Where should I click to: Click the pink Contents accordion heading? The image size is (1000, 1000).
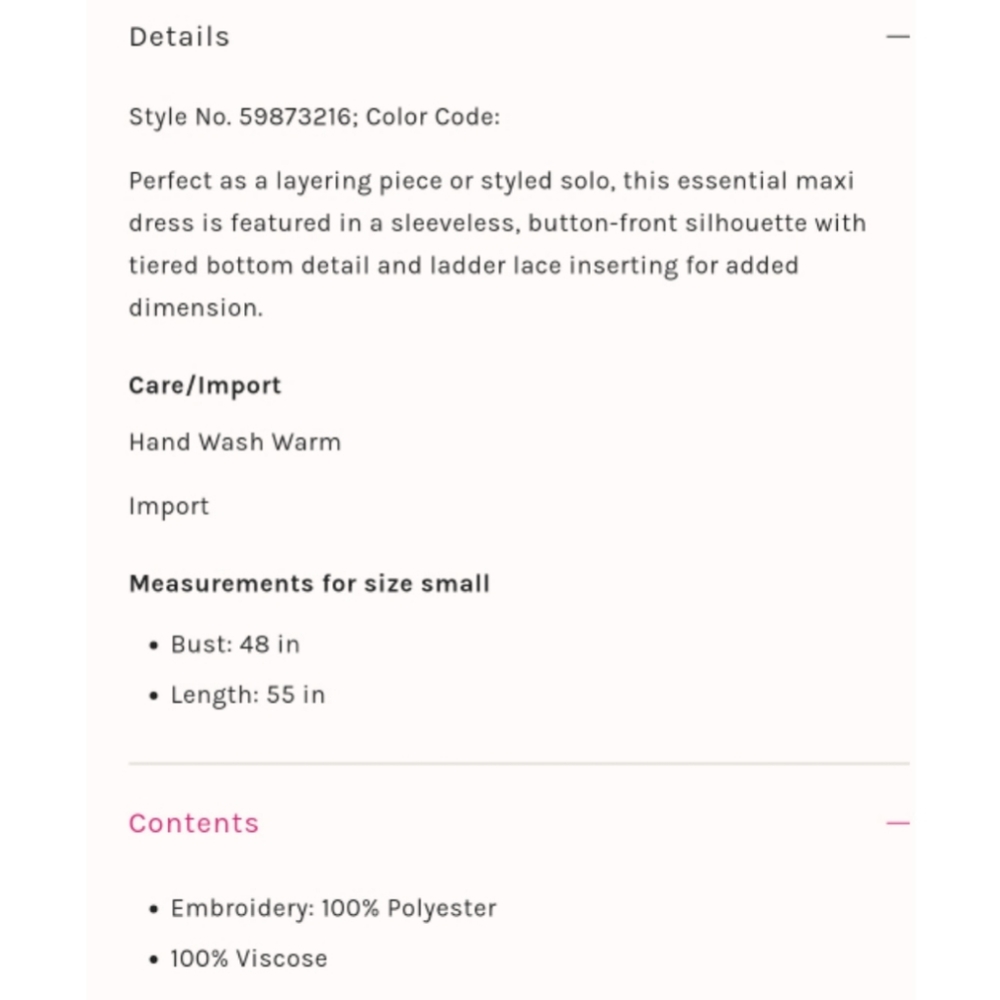pos(194,823)
